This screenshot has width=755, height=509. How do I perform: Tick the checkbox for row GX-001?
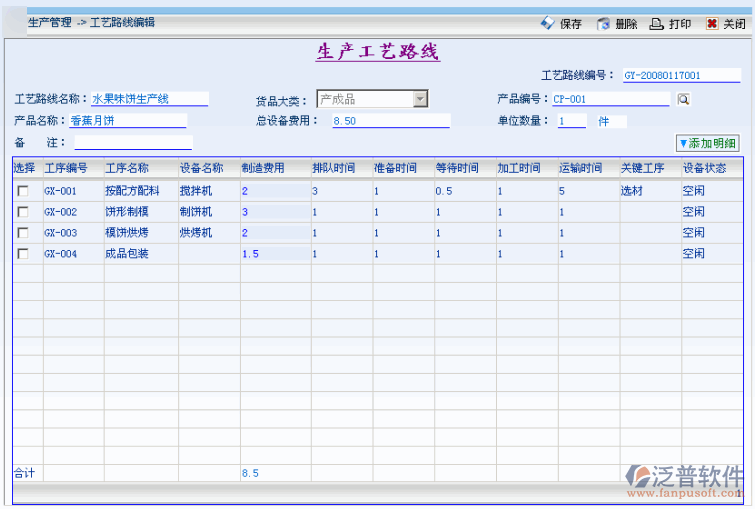22,191
